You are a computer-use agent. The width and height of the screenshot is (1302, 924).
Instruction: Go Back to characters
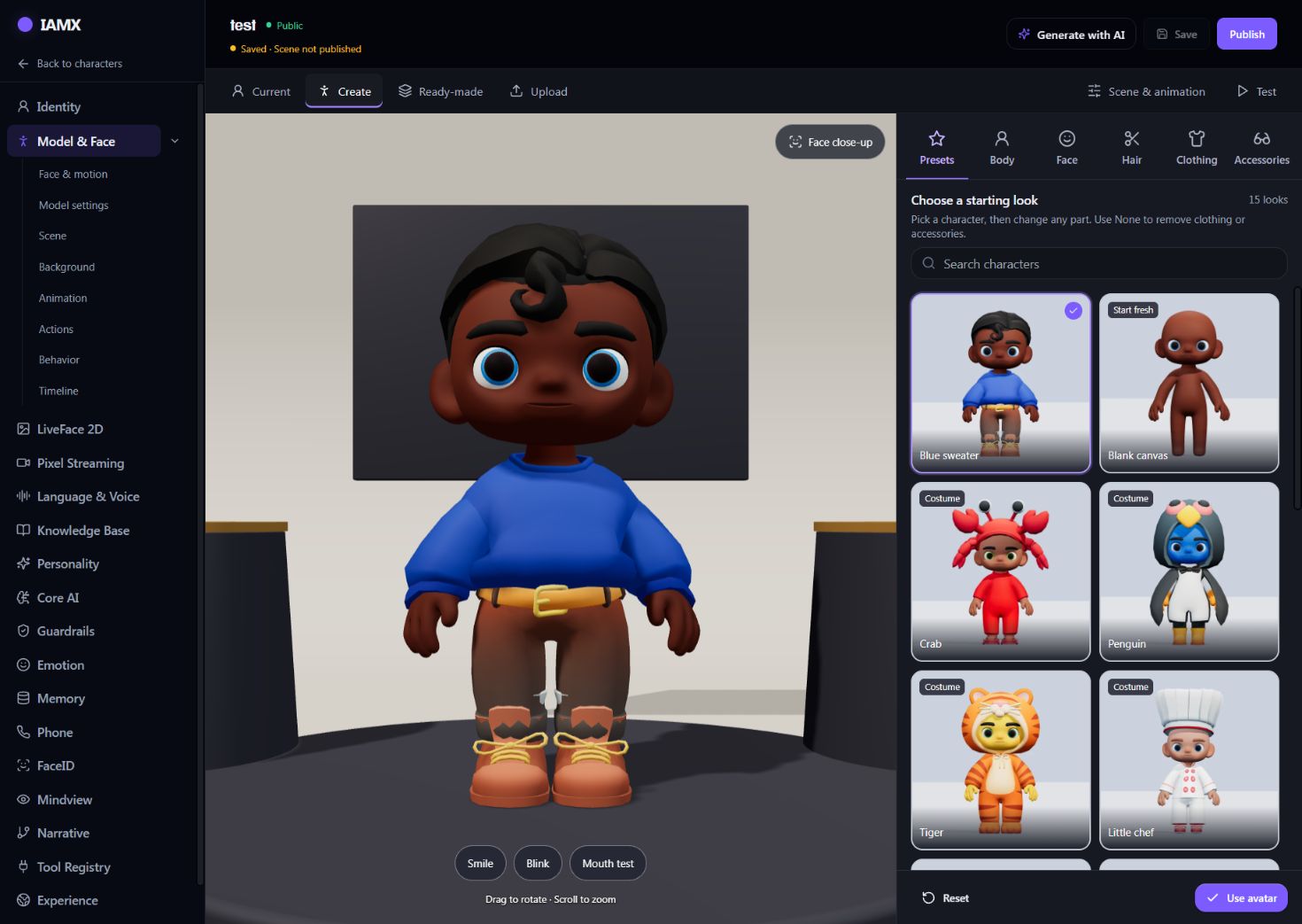[70, 64]
